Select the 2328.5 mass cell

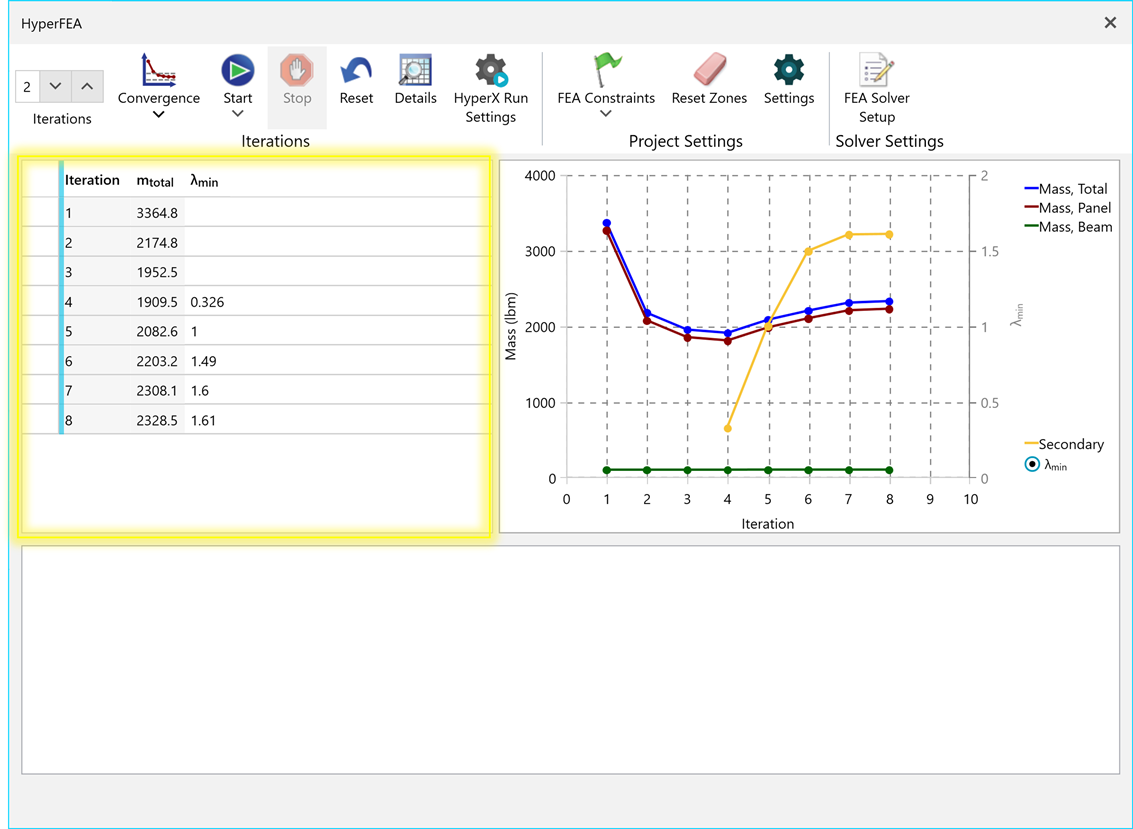[157, 421]
